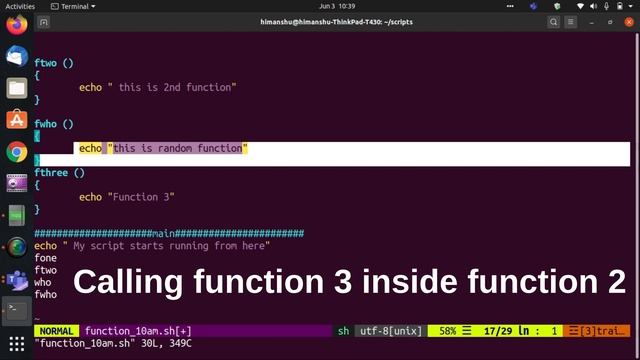Click the closing brace of fthree

(37, 209)
